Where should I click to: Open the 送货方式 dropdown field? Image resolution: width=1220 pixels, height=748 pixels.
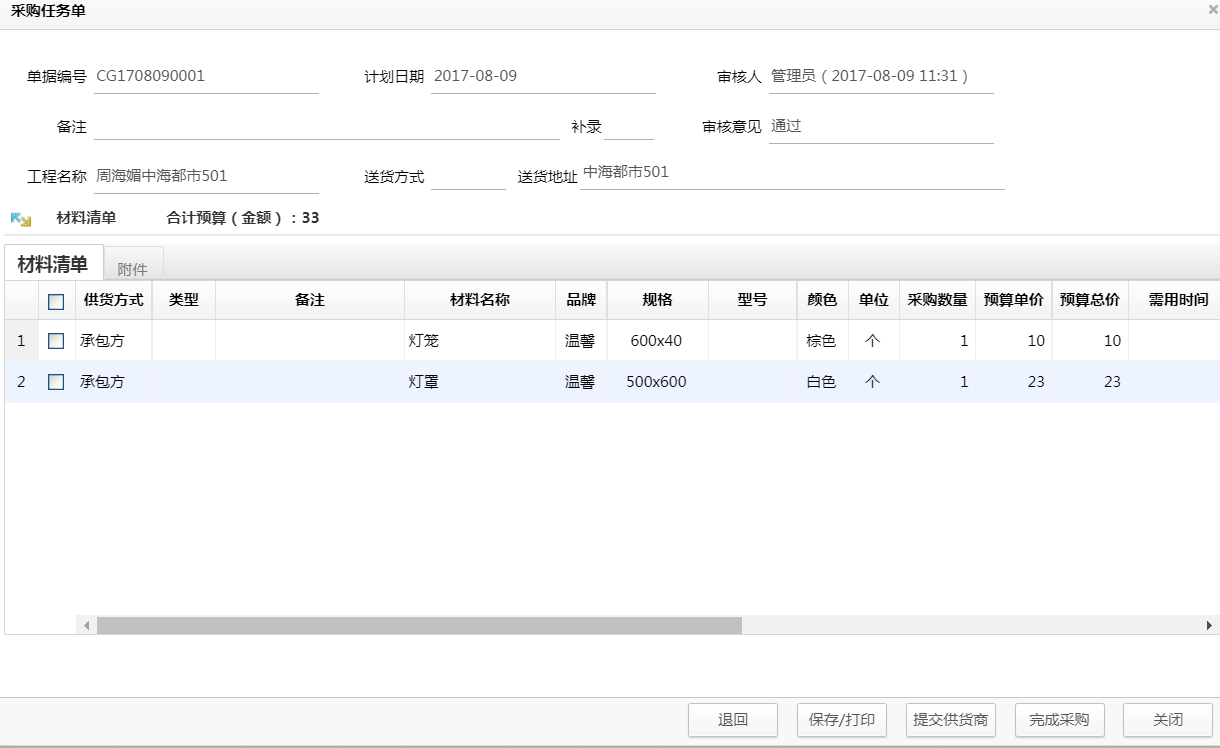pos(468,176)
